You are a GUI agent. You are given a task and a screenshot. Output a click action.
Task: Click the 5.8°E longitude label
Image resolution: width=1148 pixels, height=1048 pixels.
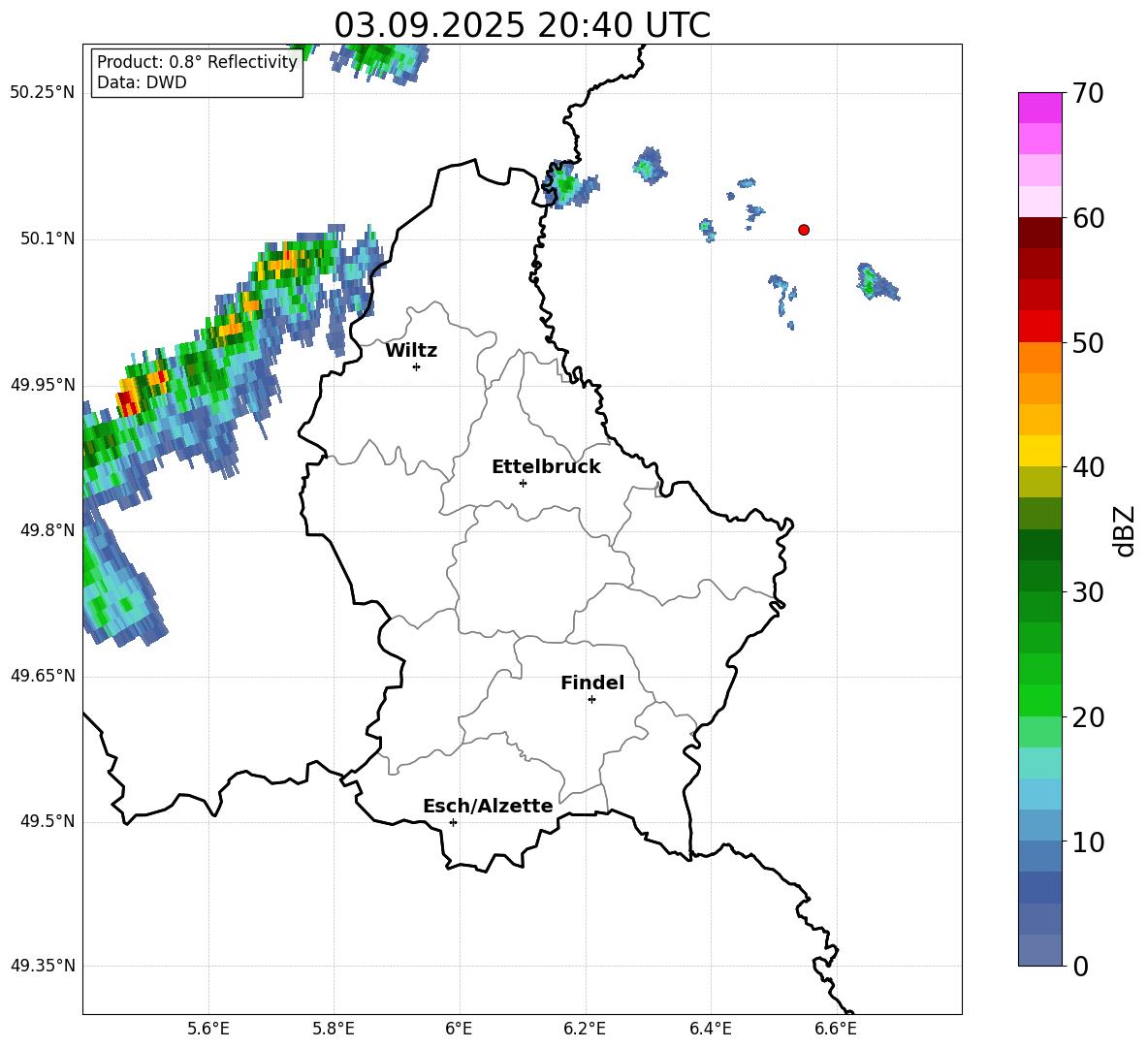(x=334, y=1029)
